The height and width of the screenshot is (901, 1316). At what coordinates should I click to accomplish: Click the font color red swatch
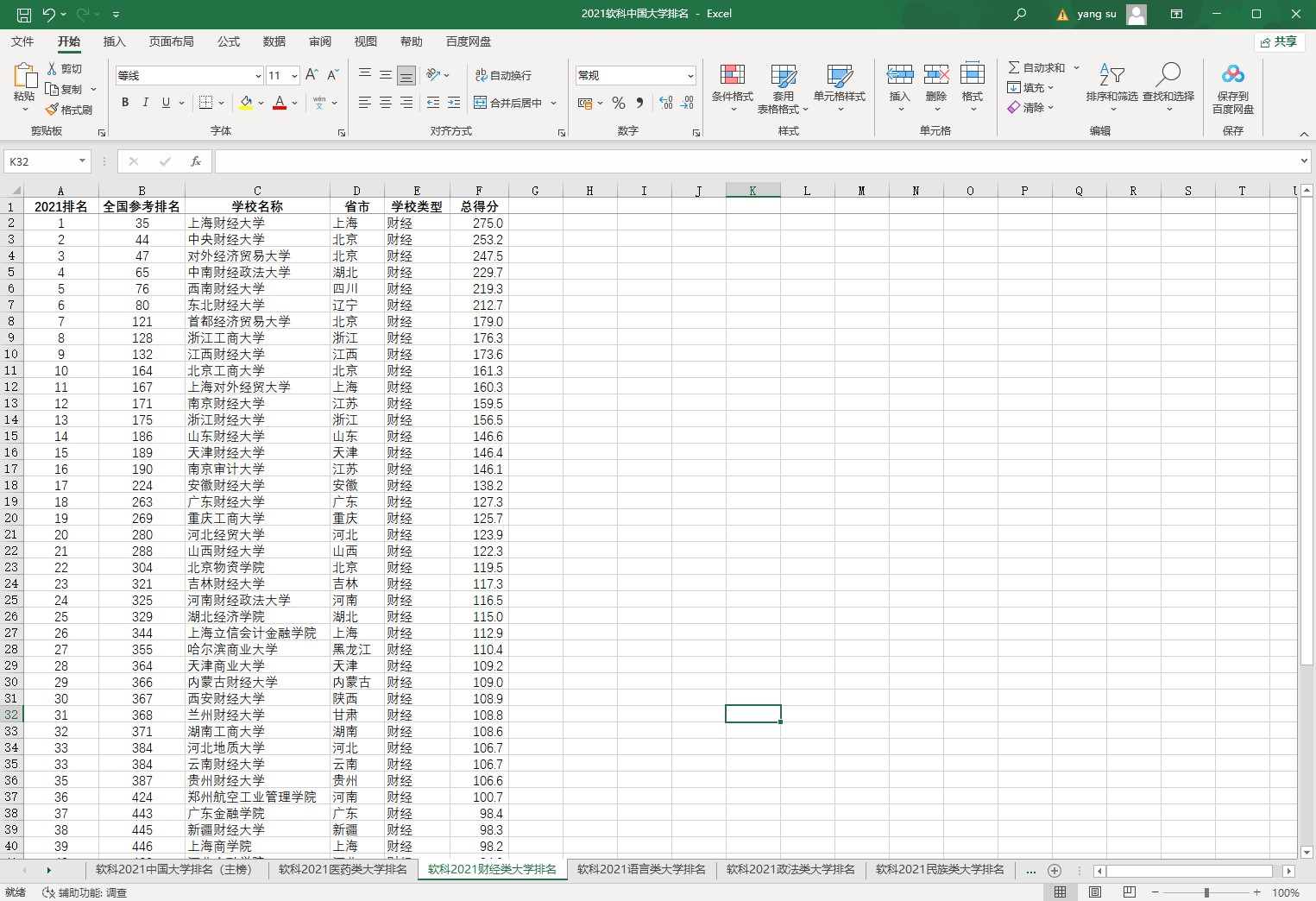(280, 103)
